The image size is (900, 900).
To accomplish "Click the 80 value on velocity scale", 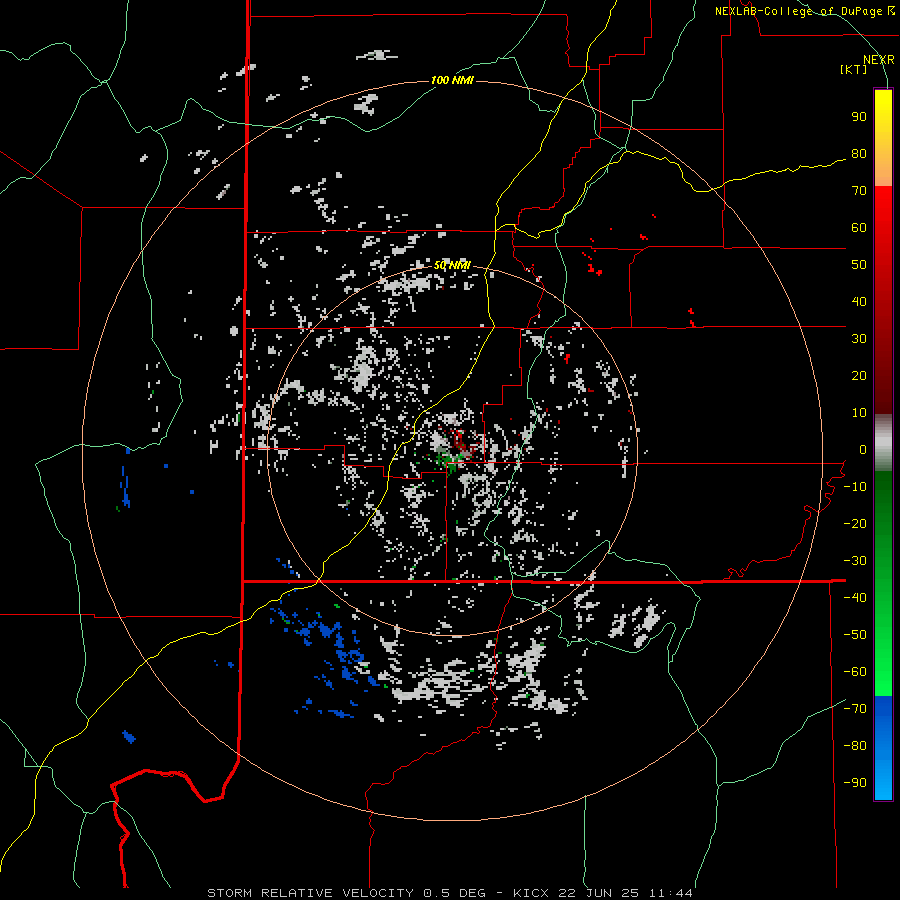I will click(859, 154).
